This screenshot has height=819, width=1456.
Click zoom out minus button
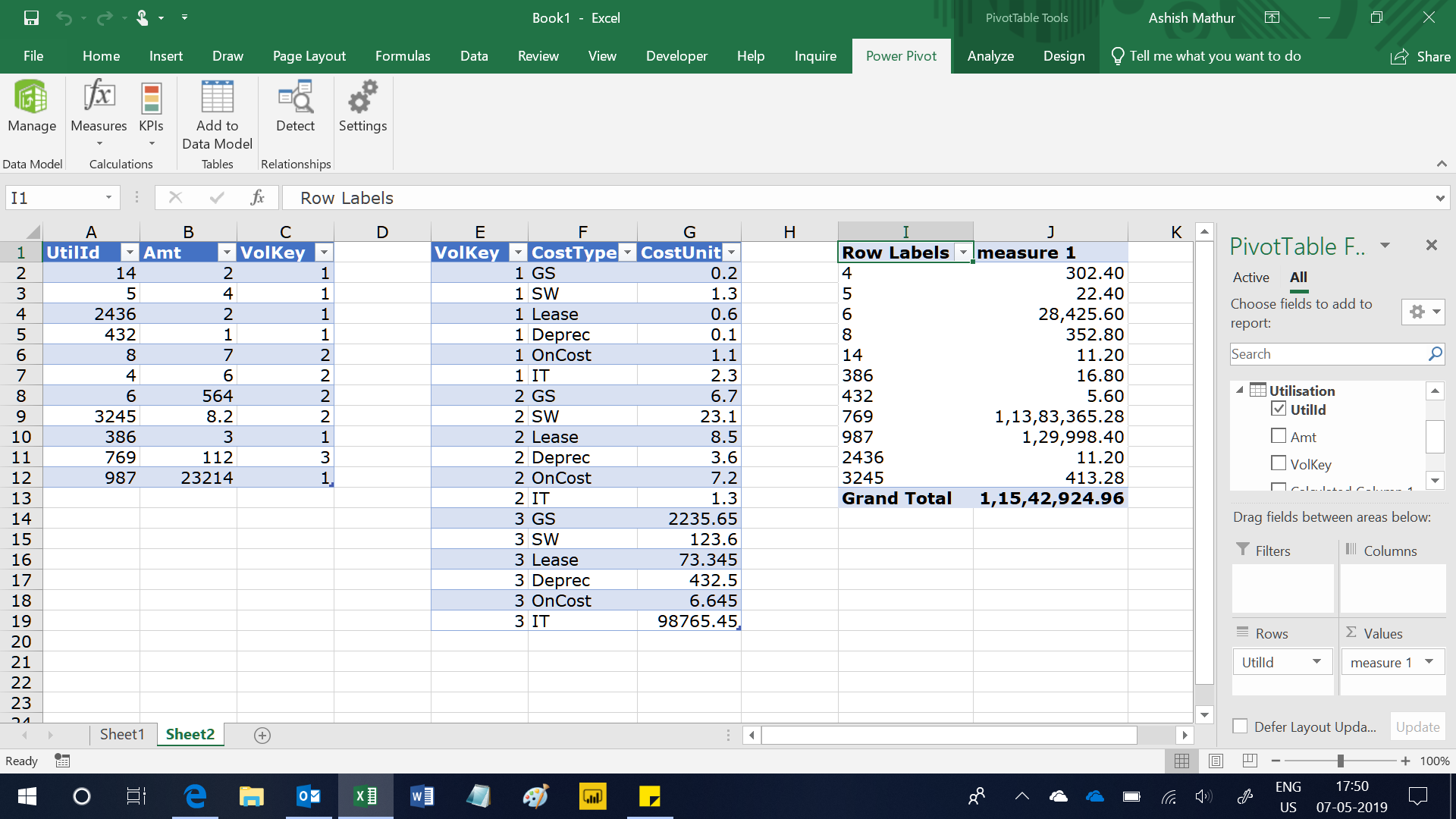point(1276,761)
